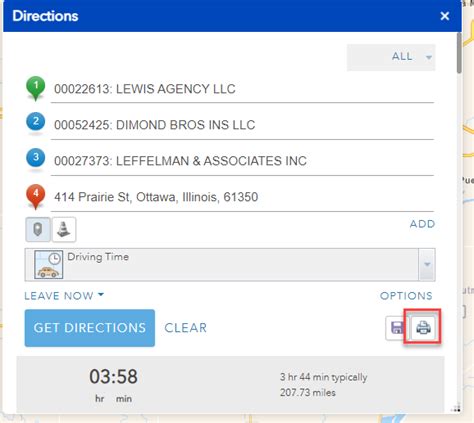Select the 414 Prairie St address field

242,197
